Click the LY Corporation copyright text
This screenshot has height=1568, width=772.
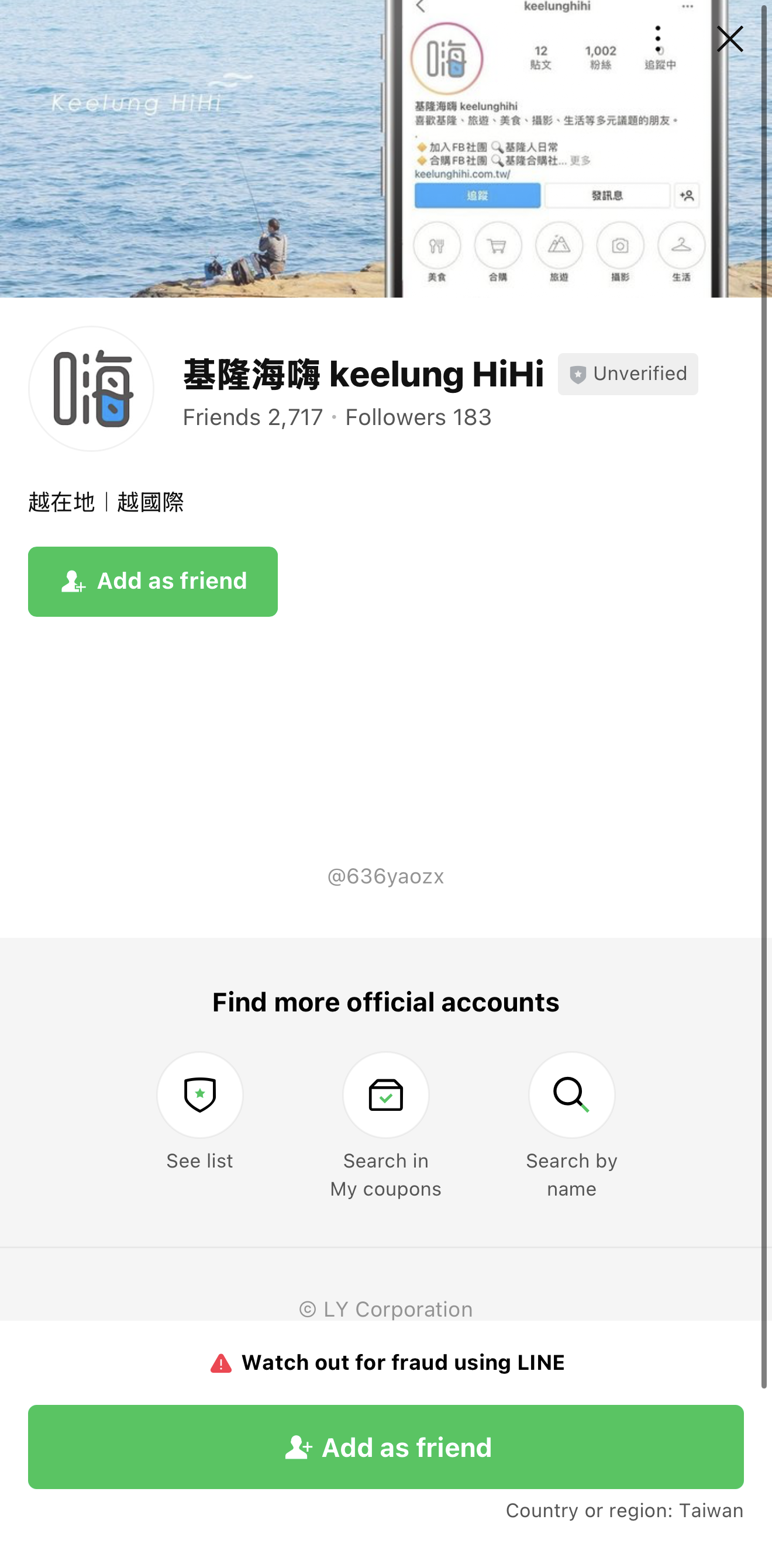pos(385,1308)
